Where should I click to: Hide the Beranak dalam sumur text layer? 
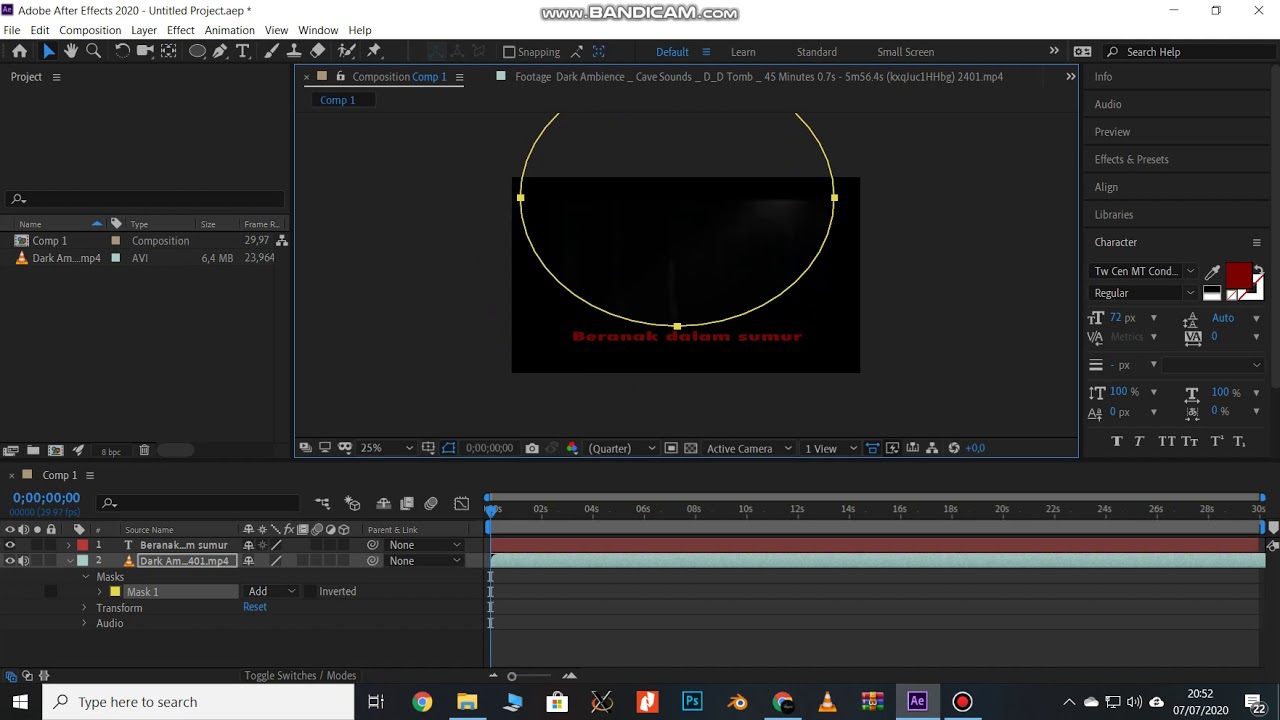[x=10, y=545]
